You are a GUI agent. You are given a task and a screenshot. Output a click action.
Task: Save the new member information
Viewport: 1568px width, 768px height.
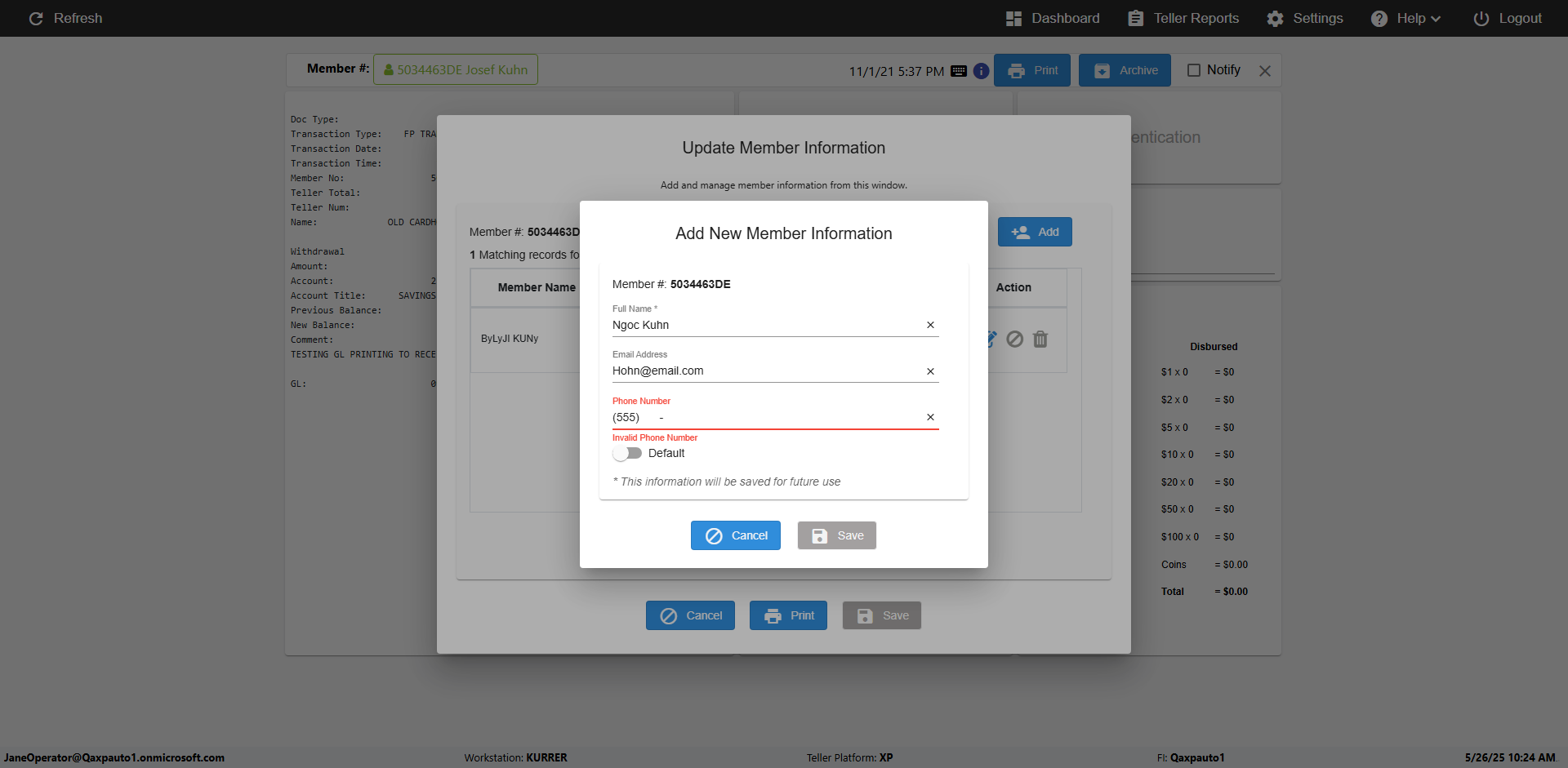(837, 535)
